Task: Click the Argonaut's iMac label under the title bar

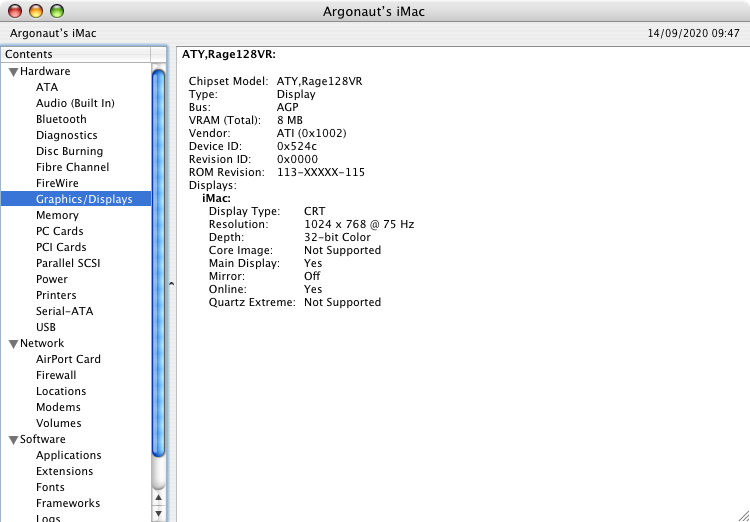Action: click(53, 33)
